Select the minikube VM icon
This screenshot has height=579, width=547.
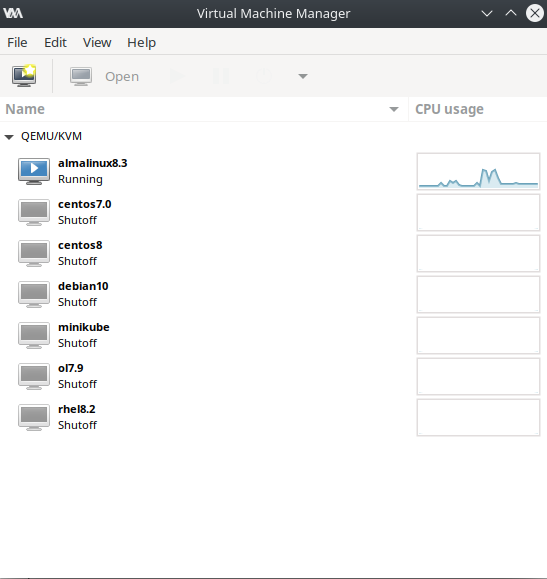pos(34,335)
